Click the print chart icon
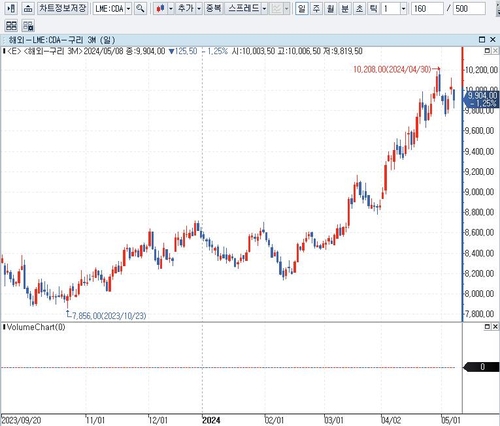The width and height of the screenshot is (500, 426). pyautogui.click(x=28, y=8)
